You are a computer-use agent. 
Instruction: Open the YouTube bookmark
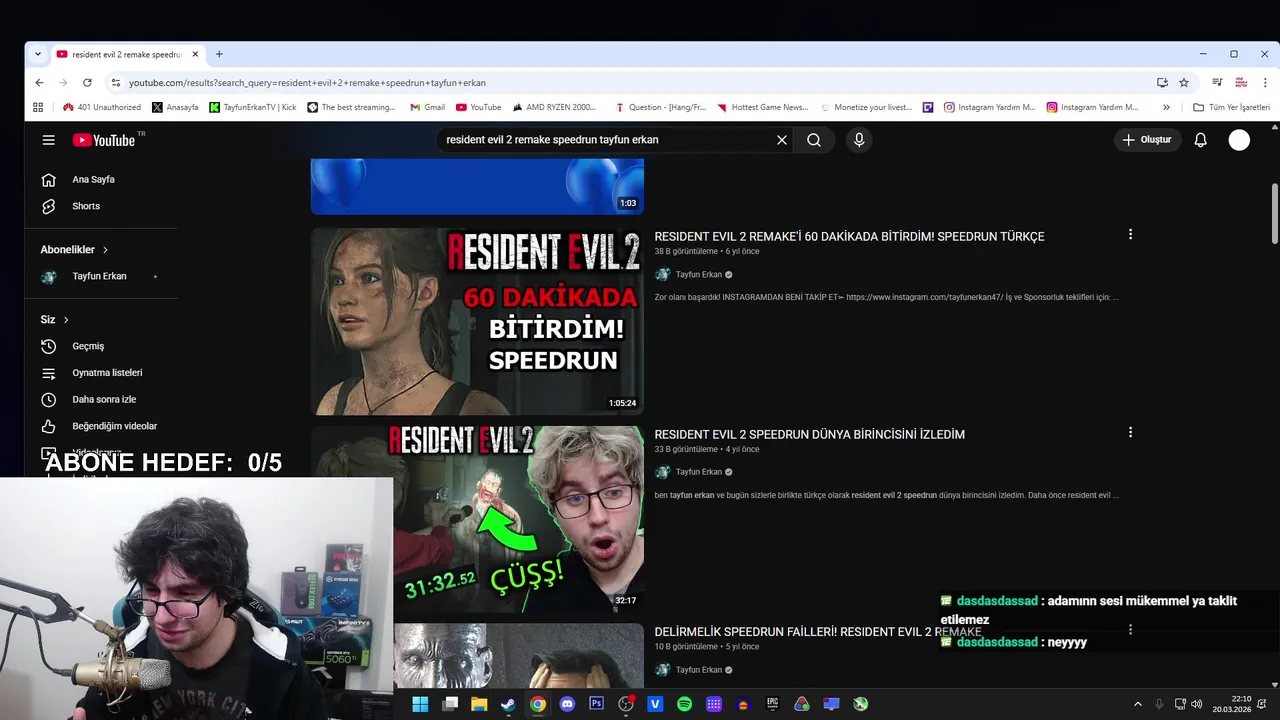pyautogui.click(x=478, y=107)
